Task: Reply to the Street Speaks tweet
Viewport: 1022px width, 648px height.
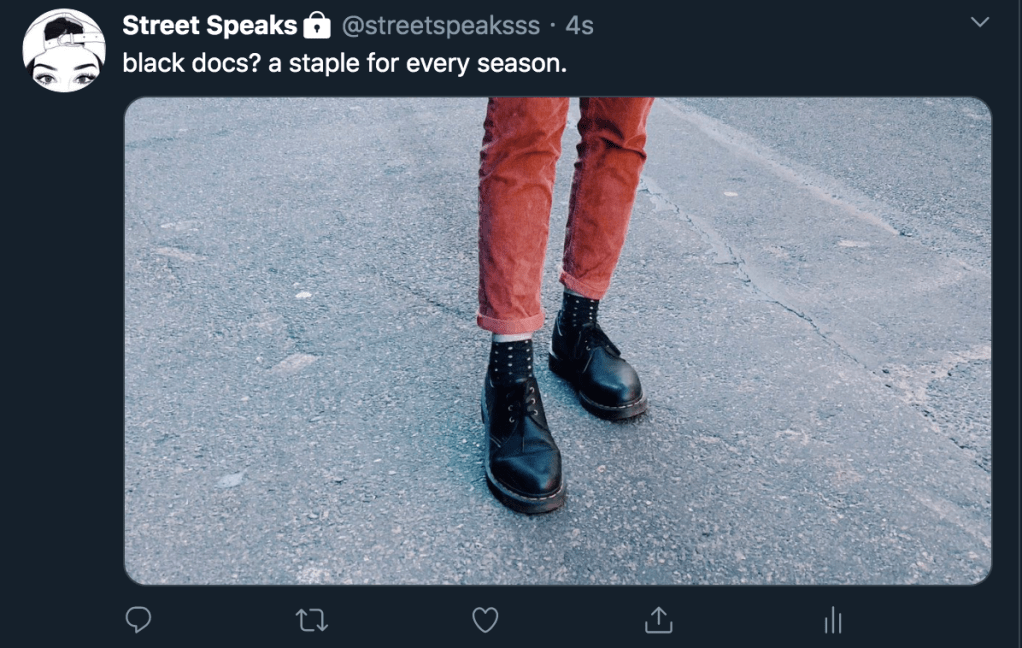Action: click(138, 620)
